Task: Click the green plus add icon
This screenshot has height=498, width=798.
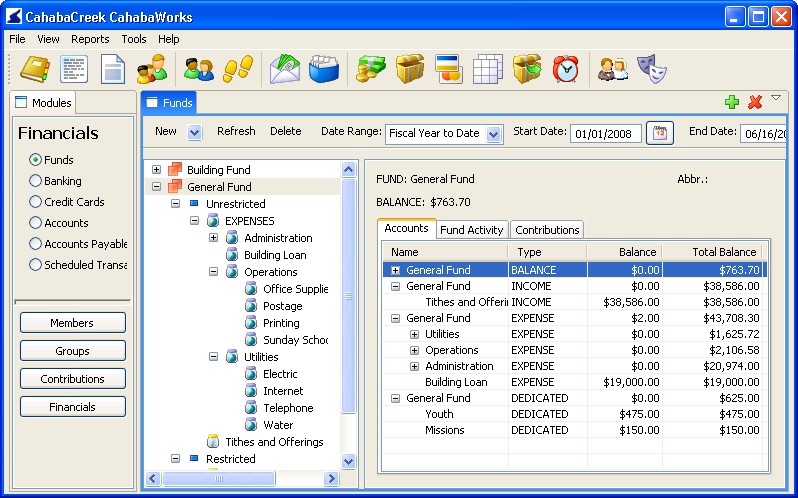Action: [732, 102]
